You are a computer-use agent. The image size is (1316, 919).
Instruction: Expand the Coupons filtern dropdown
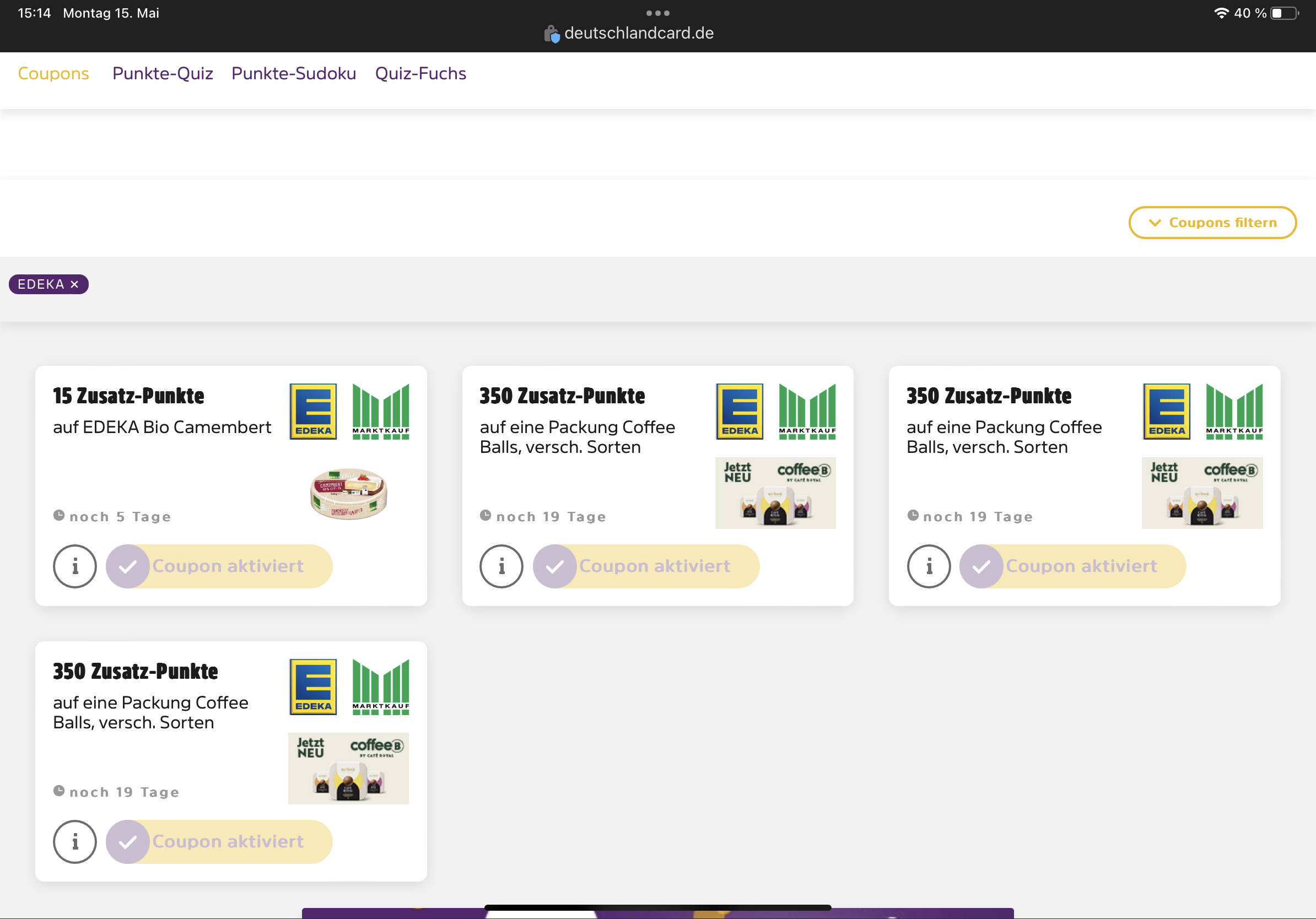click(x=1212, y=222)
